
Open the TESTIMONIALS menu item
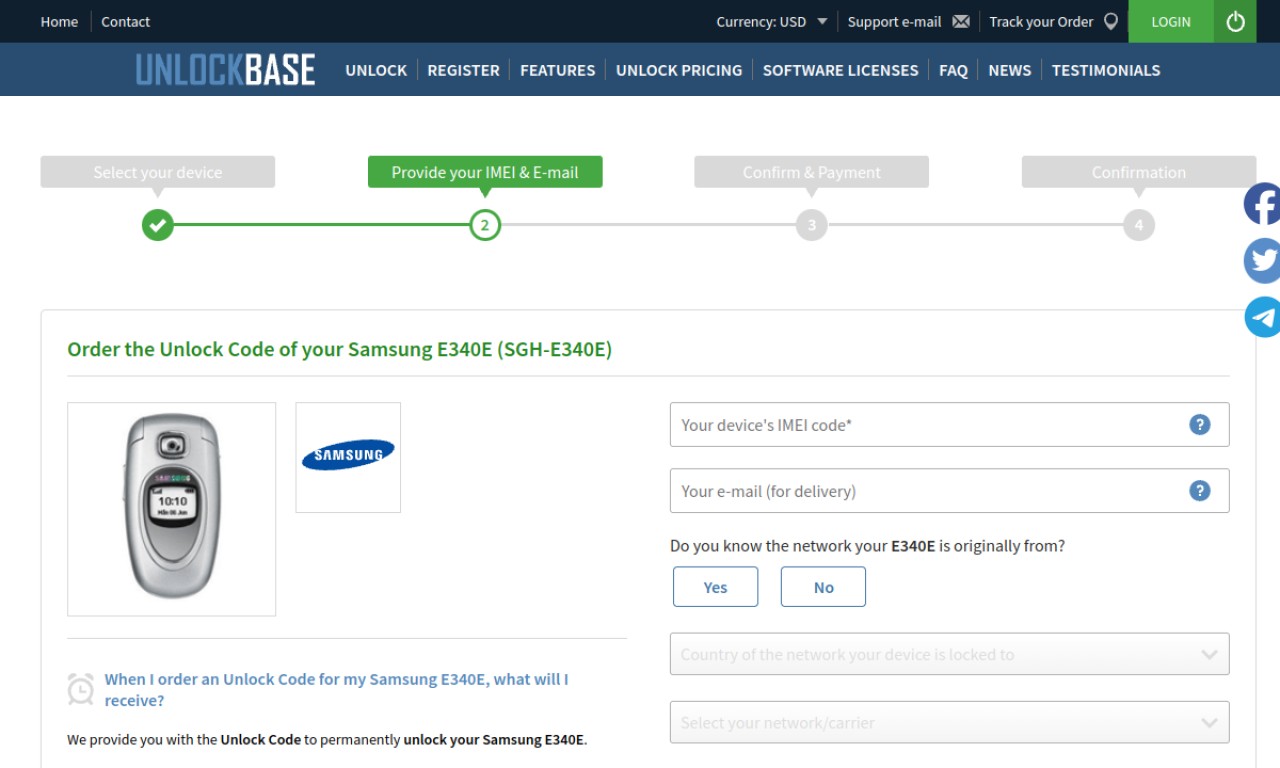(1106, 70)
